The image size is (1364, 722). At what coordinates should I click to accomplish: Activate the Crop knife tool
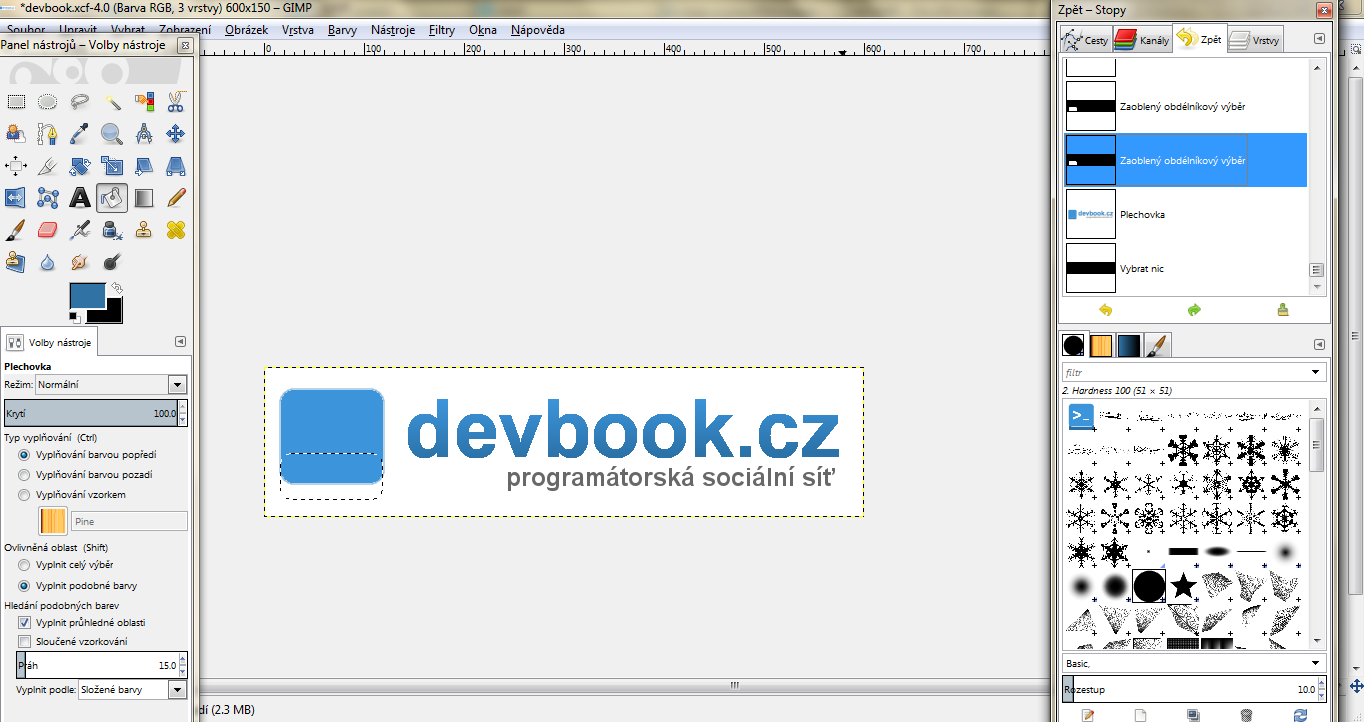coord(48,165)
